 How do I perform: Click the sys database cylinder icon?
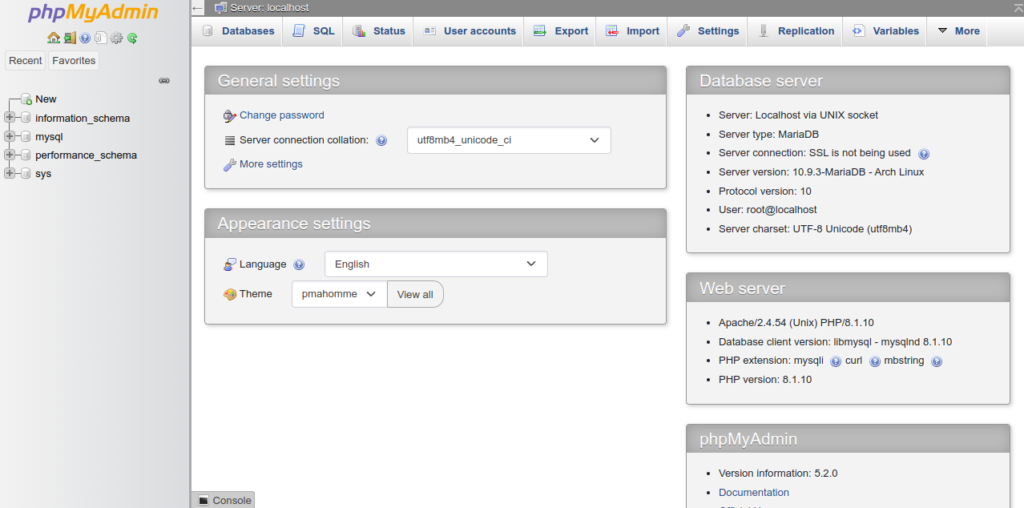click(26, 174)
